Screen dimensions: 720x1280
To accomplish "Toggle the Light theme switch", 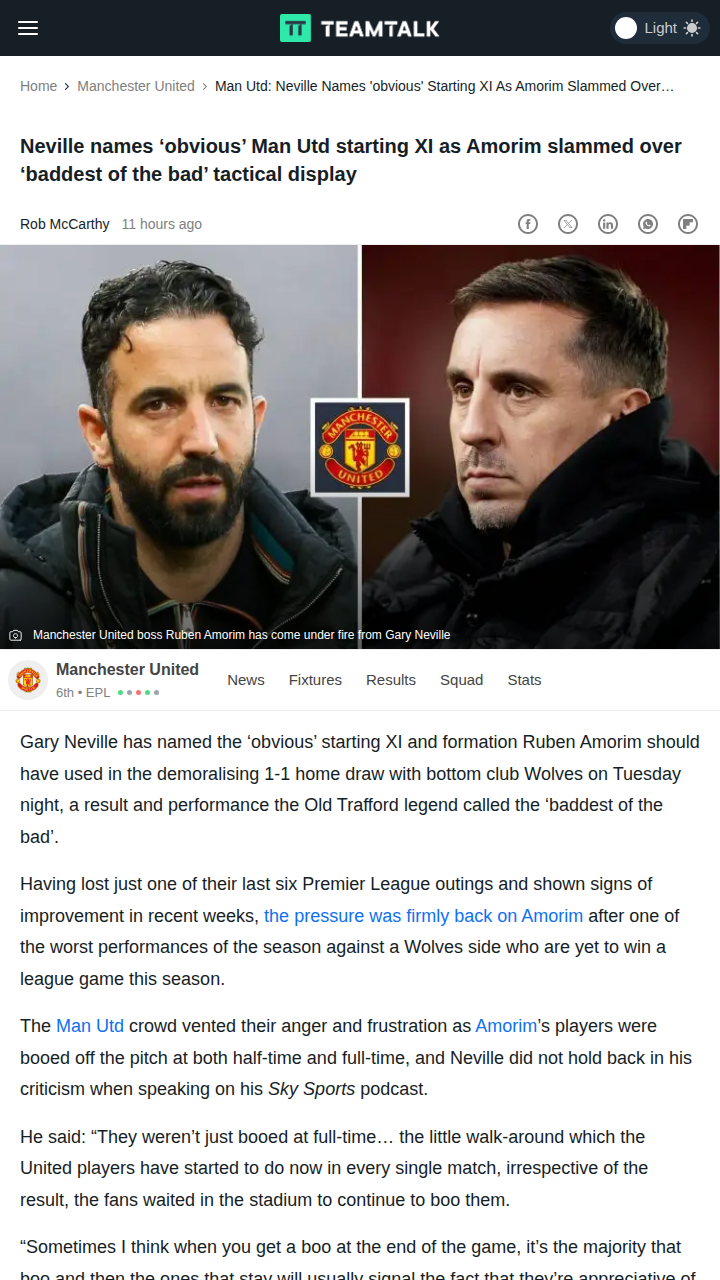I will click(x=660, y=28).
